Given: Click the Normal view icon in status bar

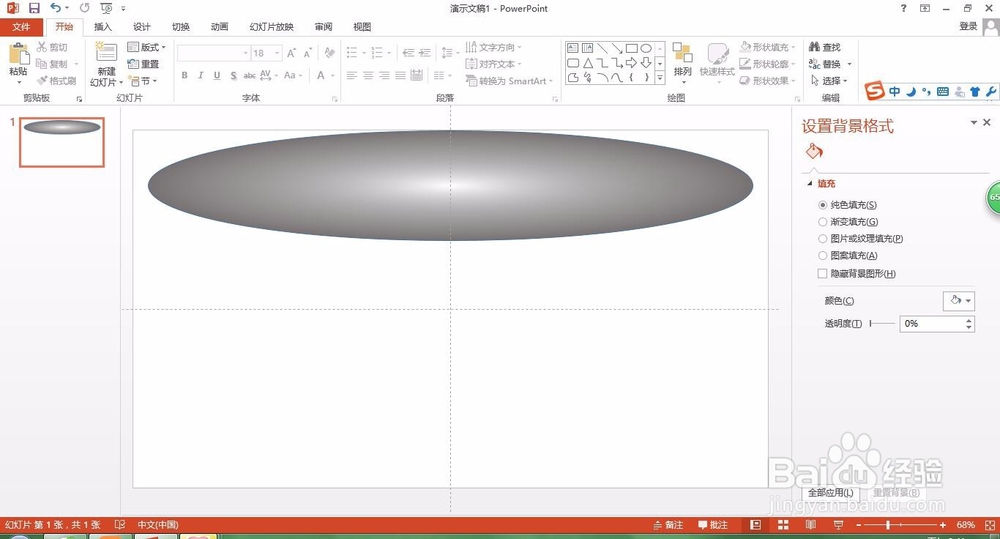Looking at the screenshot, I should [756, 525].
